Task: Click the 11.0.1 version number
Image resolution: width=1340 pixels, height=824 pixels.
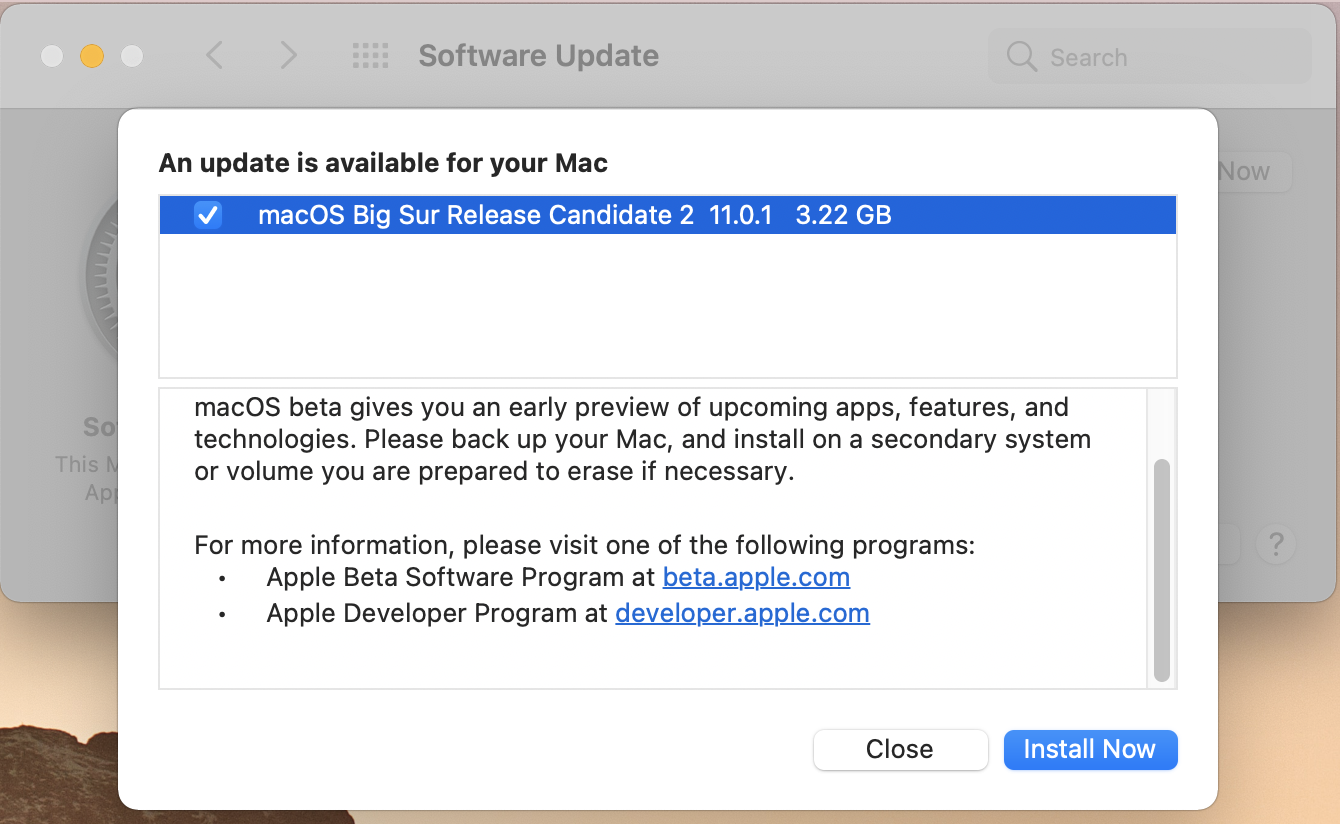Action: click(741, 215)
